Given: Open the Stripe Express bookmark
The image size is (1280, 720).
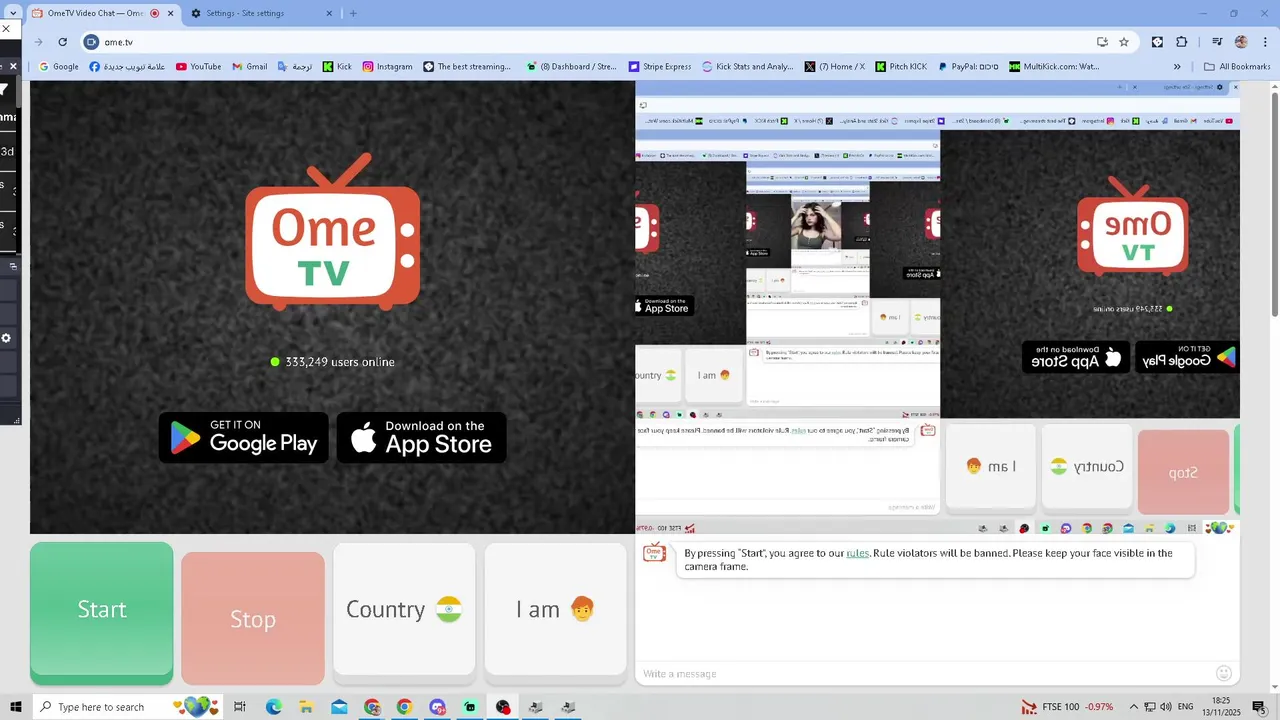Looking at the screenshot, I should [660, 67].
